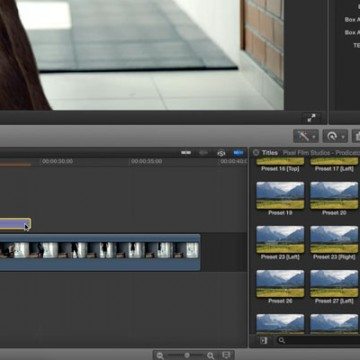Viewport: 360px width, 360px height.
Task: Select the Preset 16 [Top] title
Action: 280,165
